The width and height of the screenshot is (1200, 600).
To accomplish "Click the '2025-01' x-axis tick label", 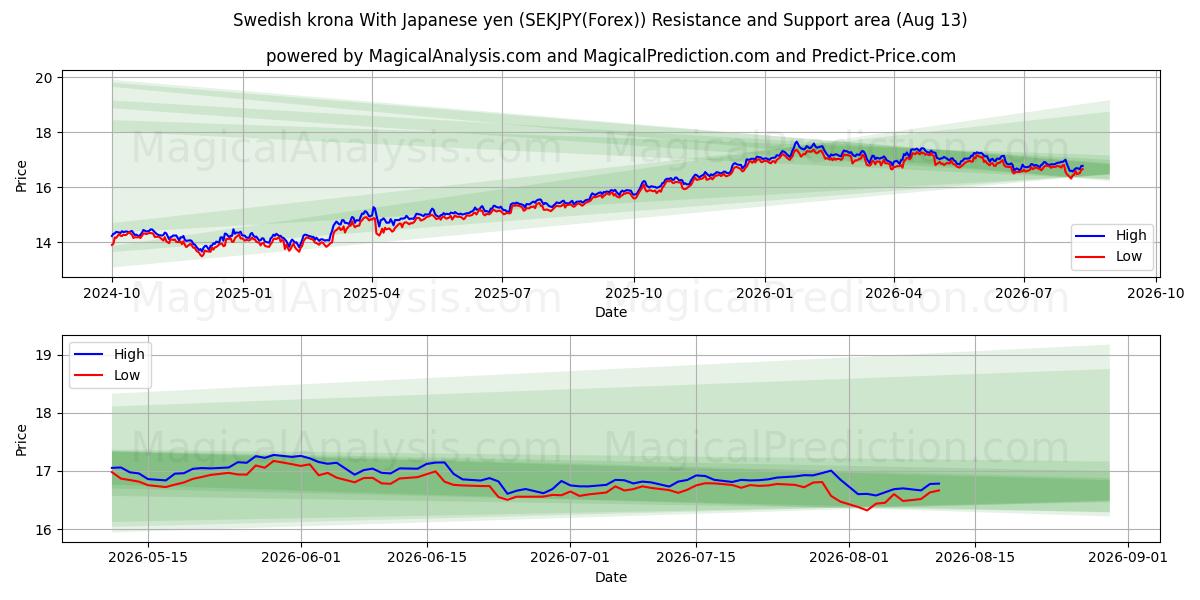I will tap(243, 294).
